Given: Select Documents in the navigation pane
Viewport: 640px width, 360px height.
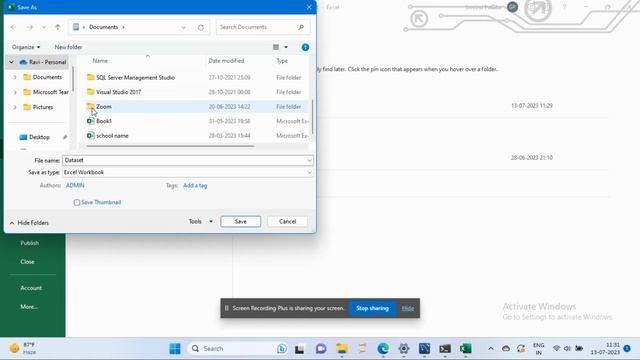Looking at the screenshot, I should coord(42,77).
